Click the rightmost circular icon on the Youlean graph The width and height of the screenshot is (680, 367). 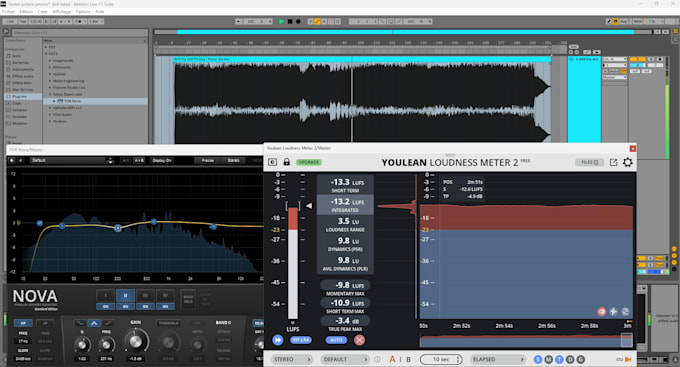click(625, 311)
